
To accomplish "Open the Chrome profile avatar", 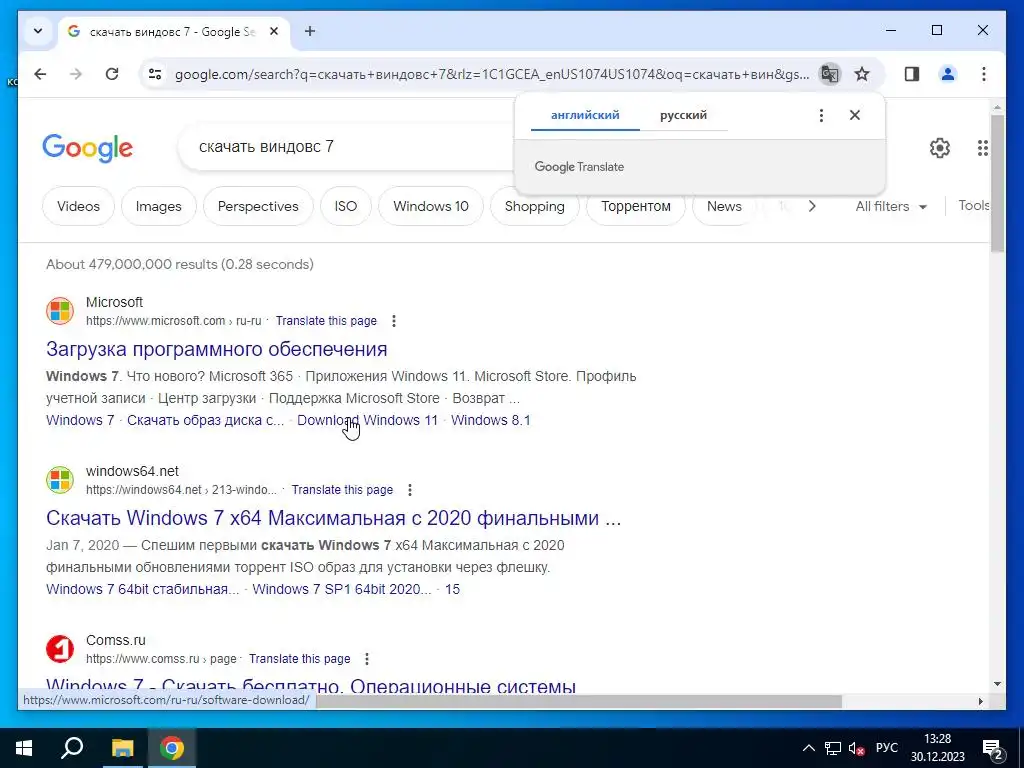I will [948, 74].
